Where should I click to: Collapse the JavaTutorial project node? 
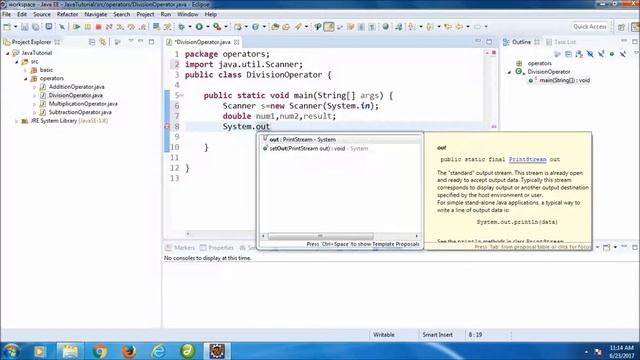tap(7, 53)
